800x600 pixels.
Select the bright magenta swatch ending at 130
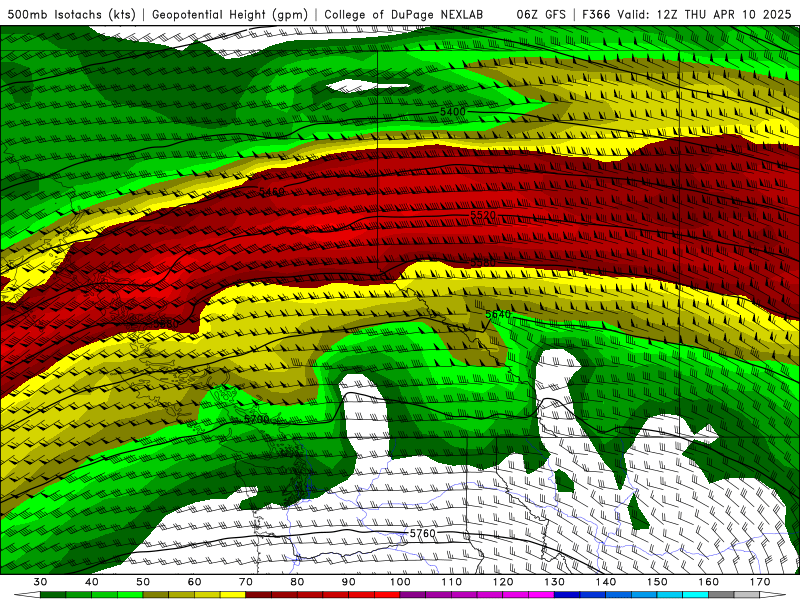[541, 595]
